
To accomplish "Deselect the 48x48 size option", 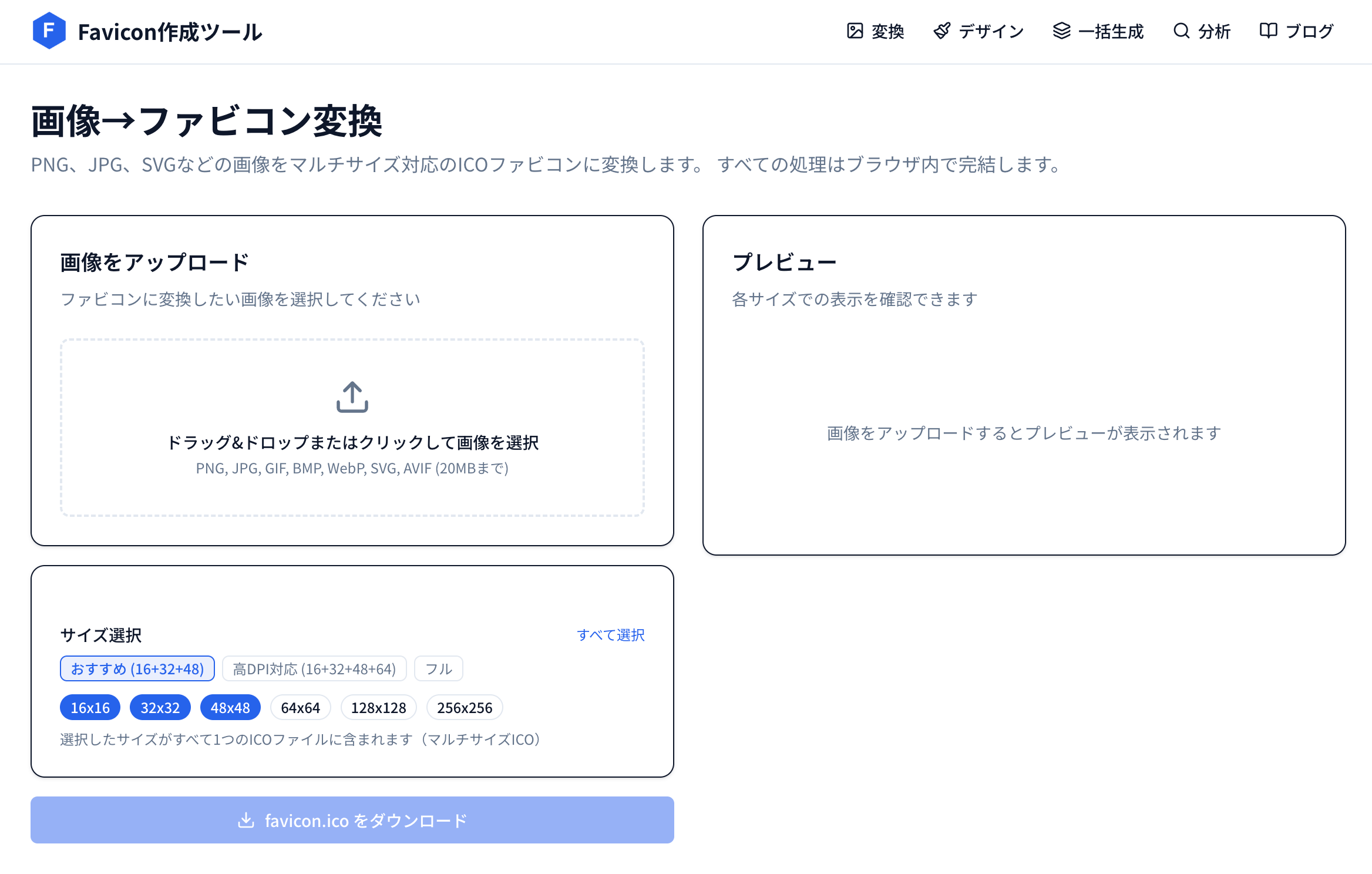I will [230, 707].
